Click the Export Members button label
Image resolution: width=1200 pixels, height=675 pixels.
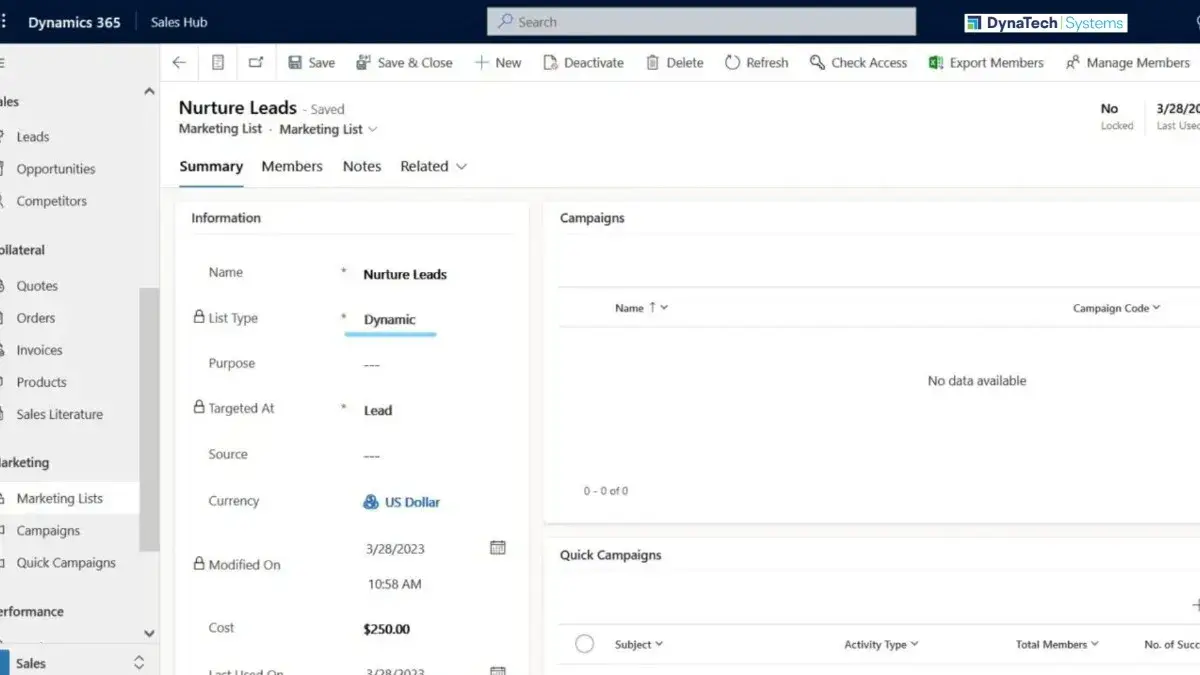[997, 62]
